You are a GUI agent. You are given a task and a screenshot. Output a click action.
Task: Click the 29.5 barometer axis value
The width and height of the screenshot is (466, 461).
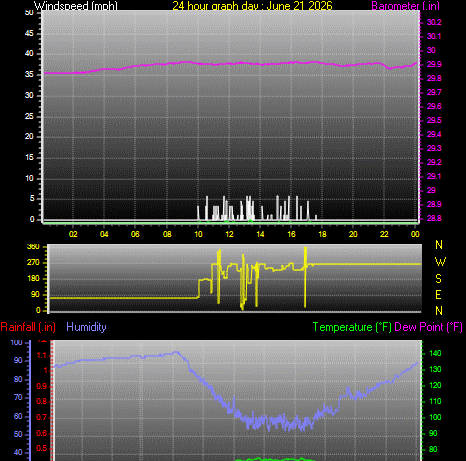(x=434, y=120)
